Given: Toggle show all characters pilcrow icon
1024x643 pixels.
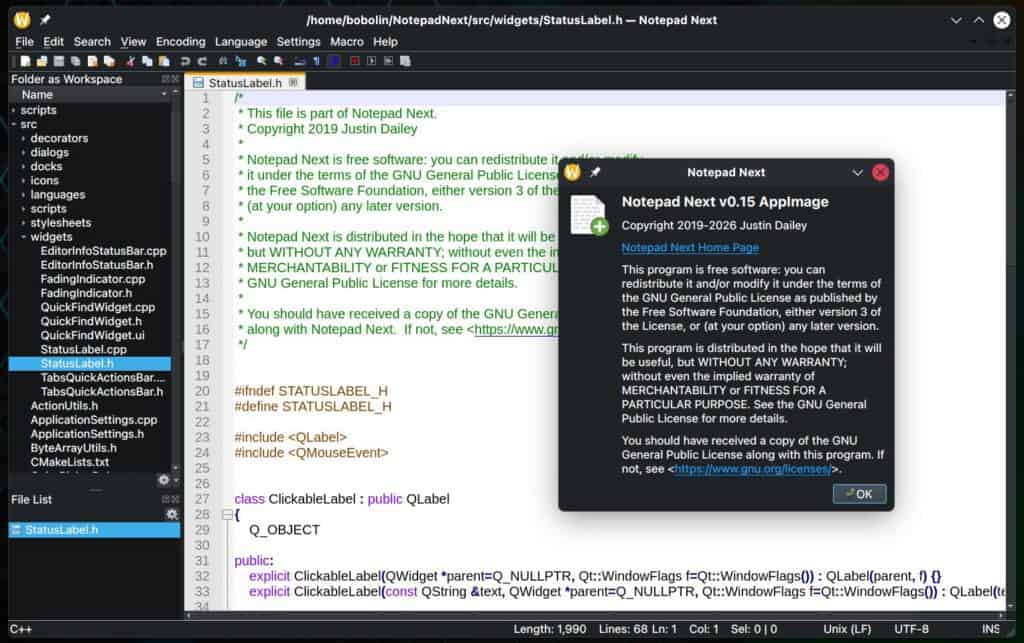Looking at the screenshot, I should point(317,61).
